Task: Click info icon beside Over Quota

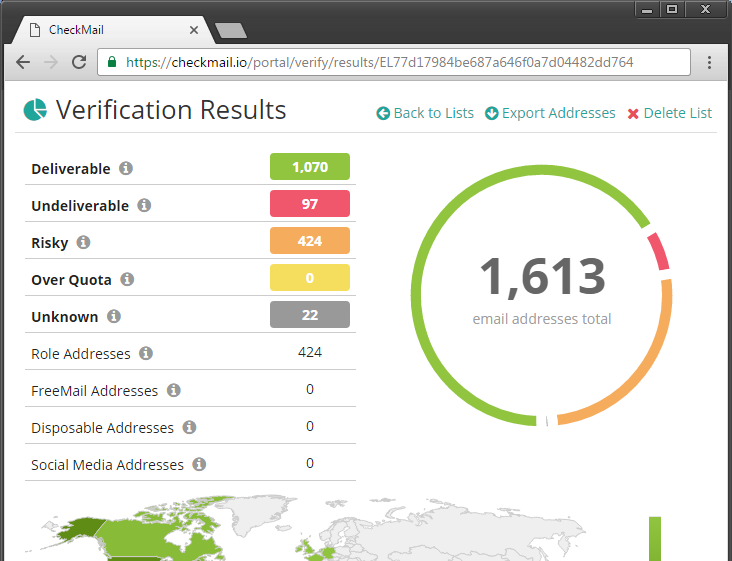Action: click(127, 279)
